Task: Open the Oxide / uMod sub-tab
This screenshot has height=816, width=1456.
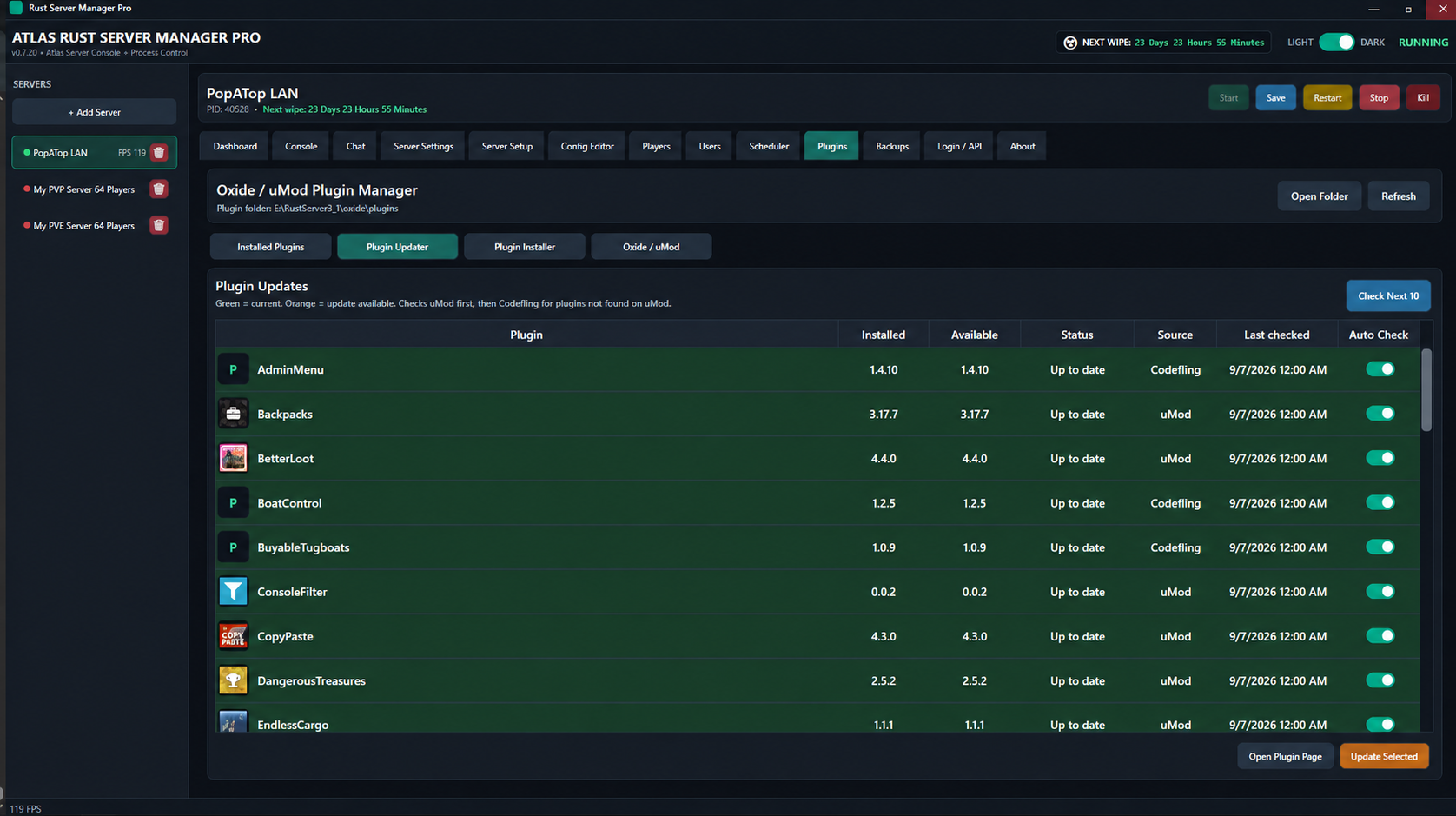Action: [652, 247]
